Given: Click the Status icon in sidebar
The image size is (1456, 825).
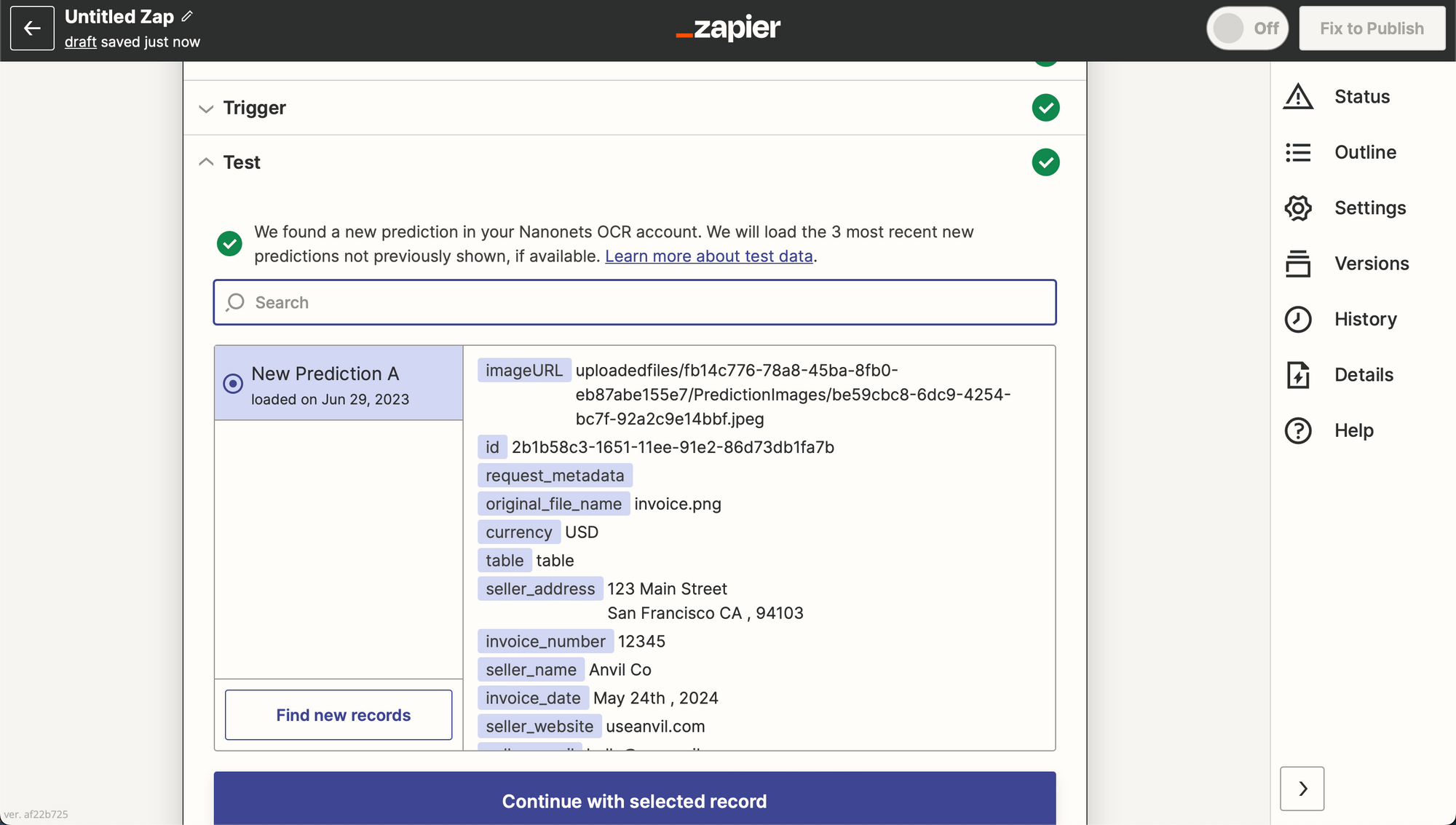Looking at the screenshot, I should click(1300, 95).
